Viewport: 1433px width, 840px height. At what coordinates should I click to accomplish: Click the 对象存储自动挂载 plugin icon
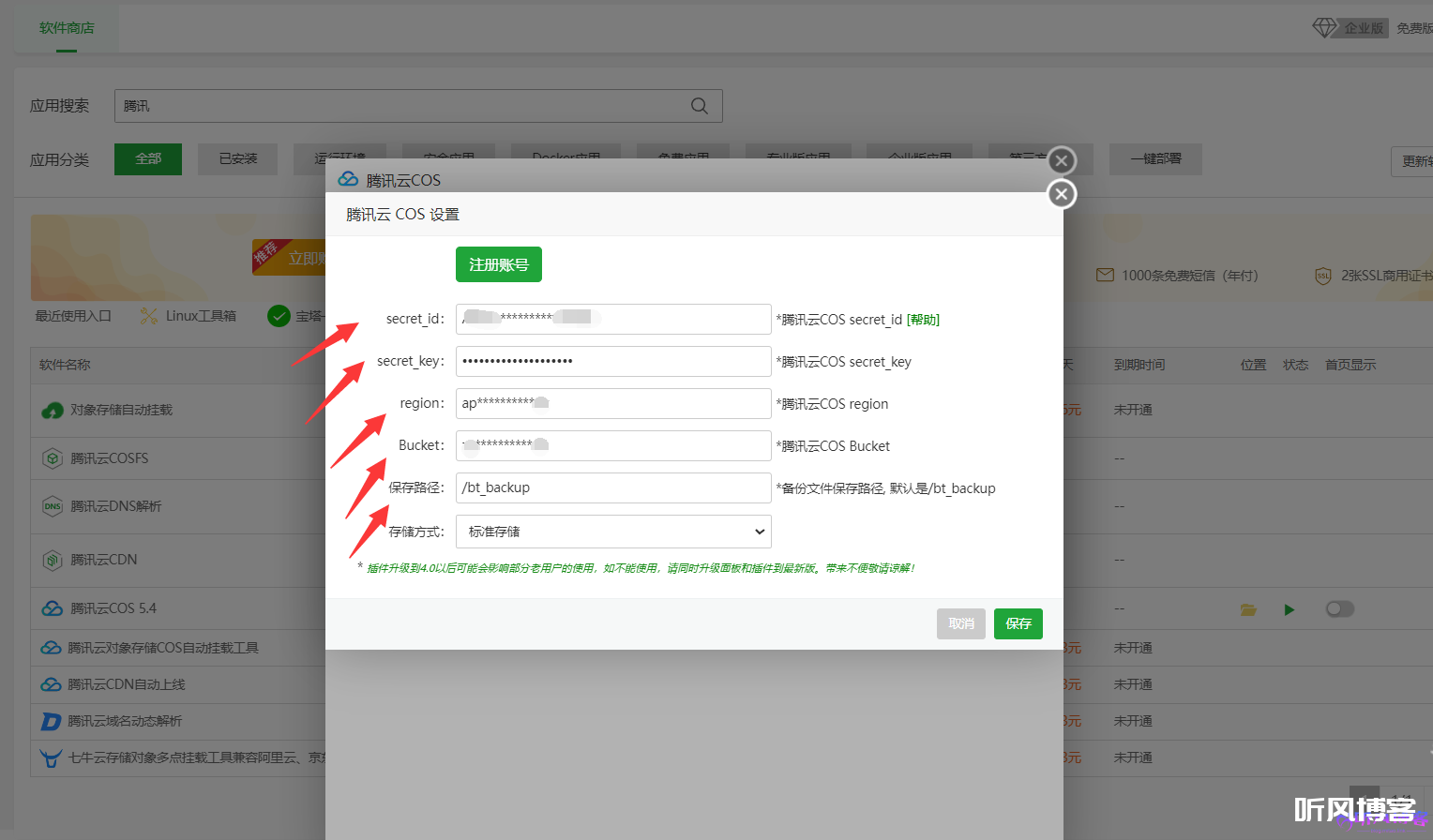(x=53, y=411)
